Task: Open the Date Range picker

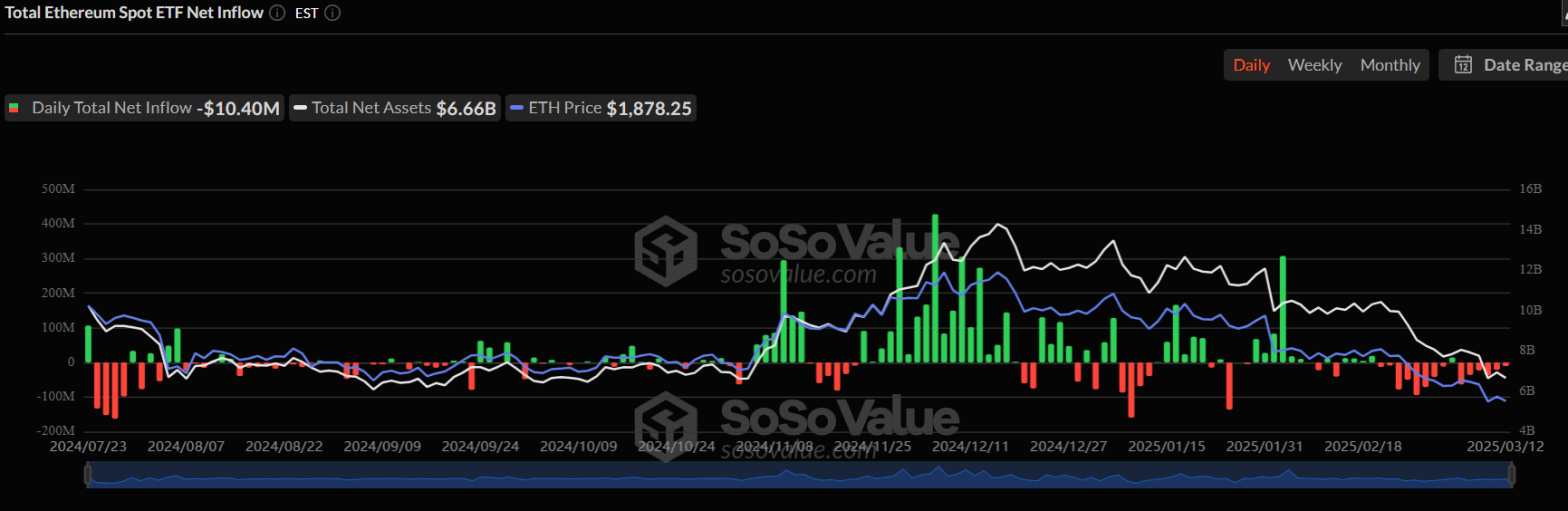Action: tap(1508, 65)
